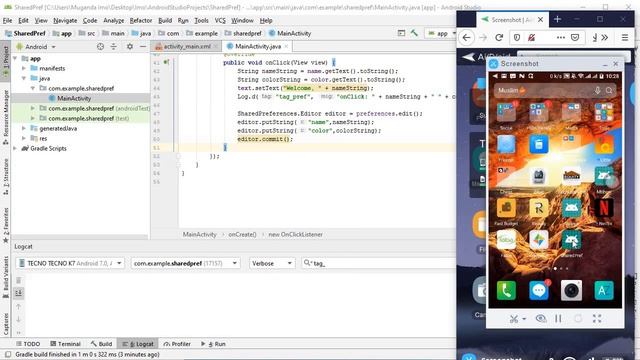The image size is (640, 360).
Task: Open Project panel settings gear
Action: point(130,47)
